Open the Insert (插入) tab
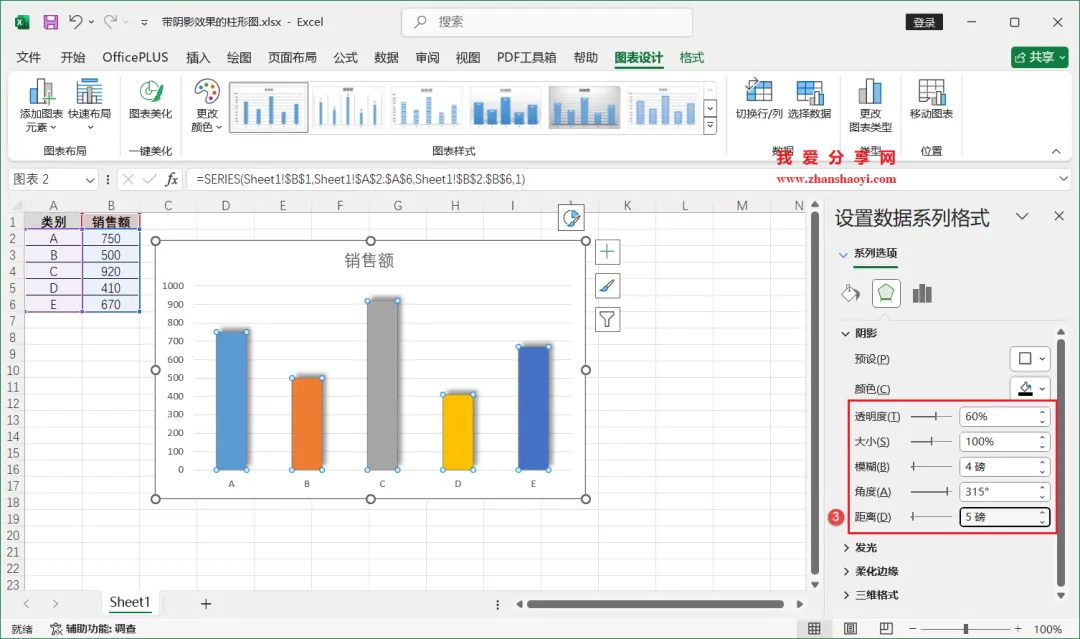The image size is (1080, 639). coord(198,58)
